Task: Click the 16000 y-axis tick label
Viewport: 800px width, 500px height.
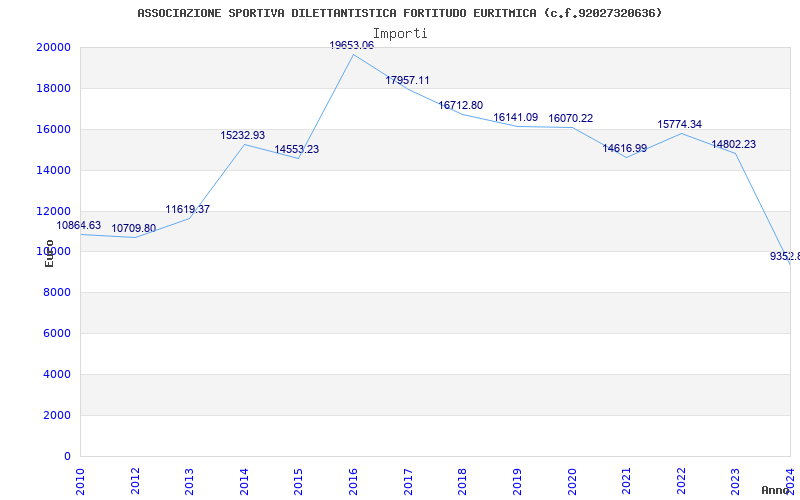Action: pos(53,129)
